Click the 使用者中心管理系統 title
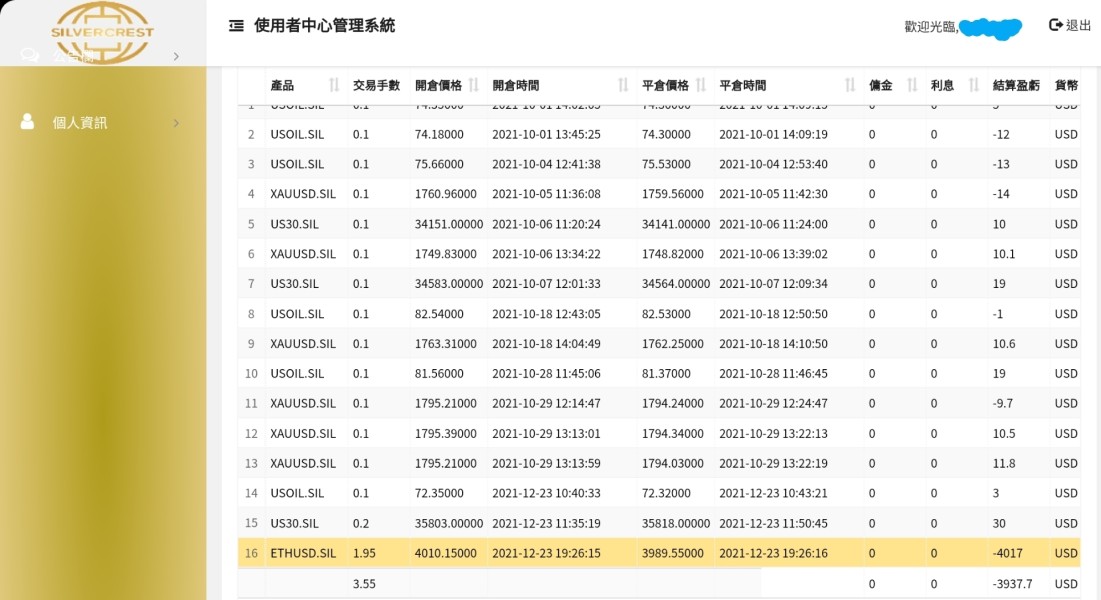Screen dimensions: 1101x600 point(324,26)
